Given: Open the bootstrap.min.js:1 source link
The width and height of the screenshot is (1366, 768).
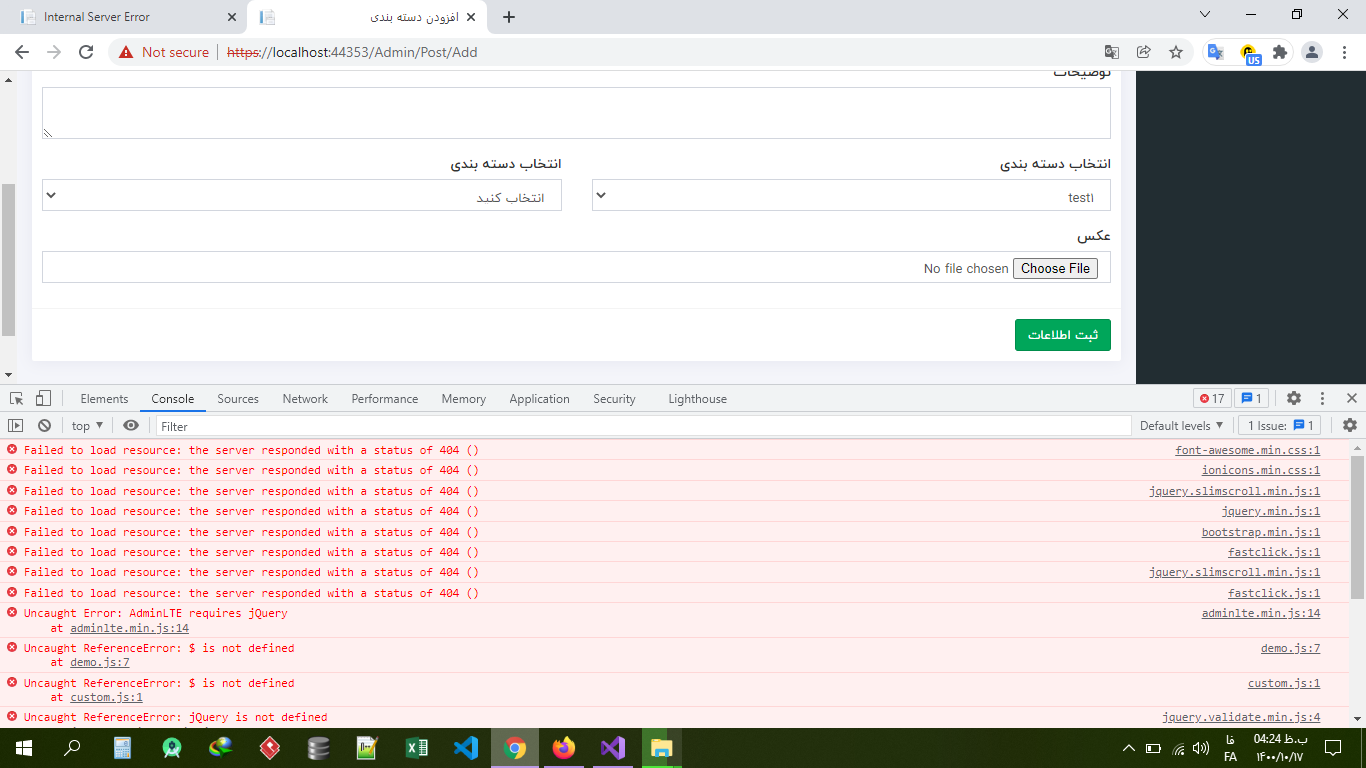Looking at the screenshot, I should coord(1261,532).
